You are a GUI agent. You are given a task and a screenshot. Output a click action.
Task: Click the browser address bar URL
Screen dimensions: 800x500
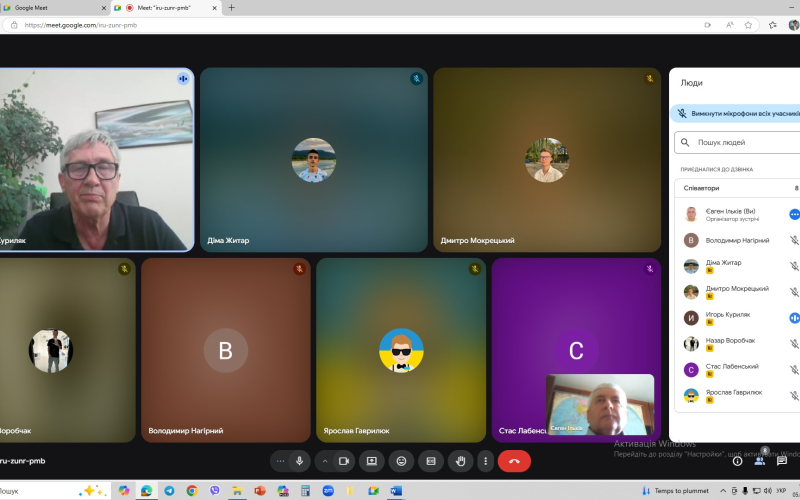tap(81, 25)
